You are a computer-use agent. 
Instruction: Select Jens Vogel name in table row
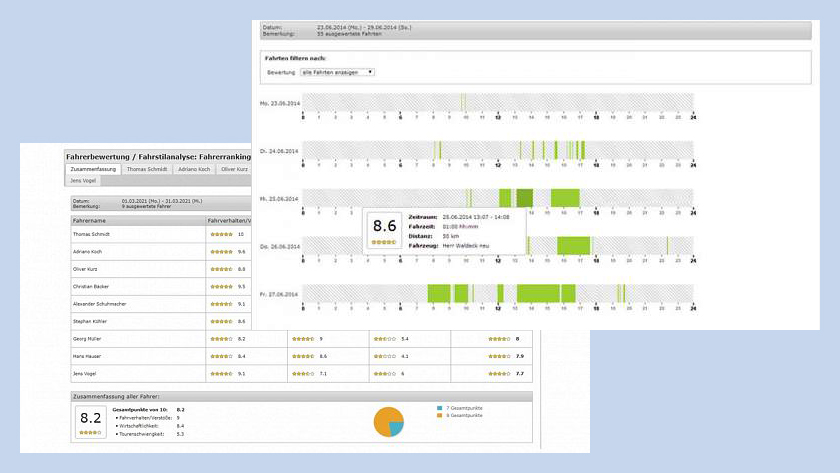pyautogui.click(x=85, y=373)
